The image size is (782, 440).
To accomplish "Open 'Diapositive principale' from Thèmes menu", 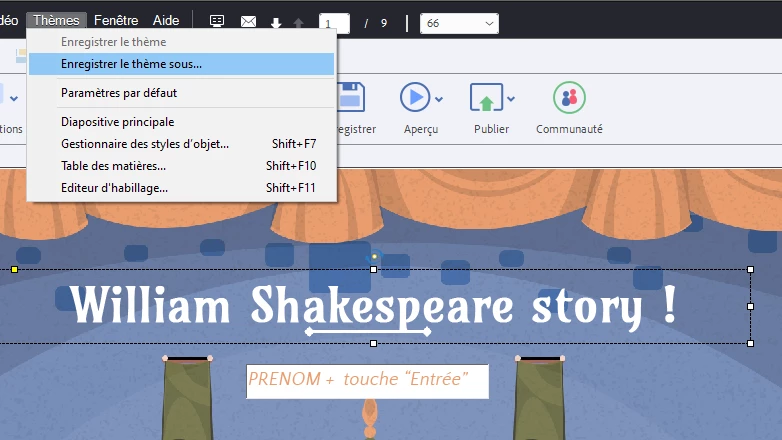I will 182,122.
